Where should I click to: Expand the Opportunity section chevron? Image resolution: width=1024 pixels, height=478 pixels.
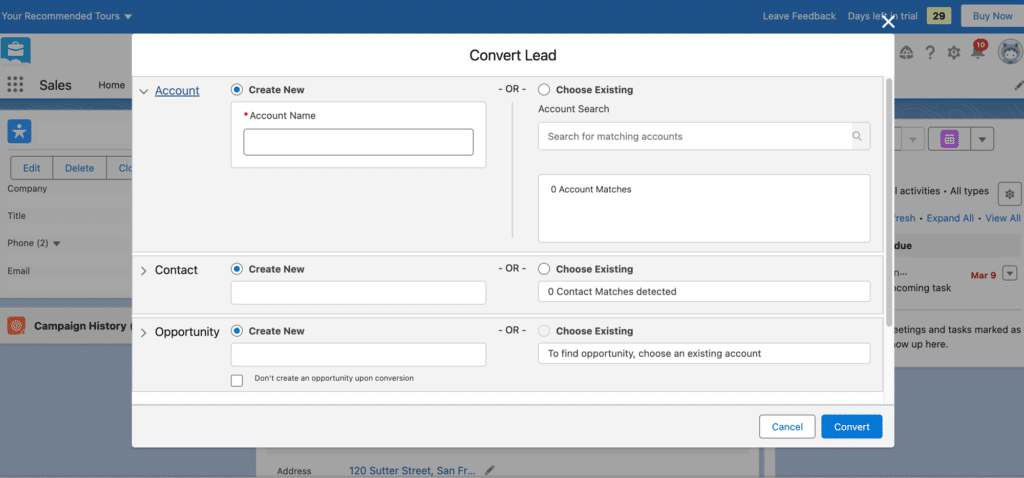coord(144,332)
